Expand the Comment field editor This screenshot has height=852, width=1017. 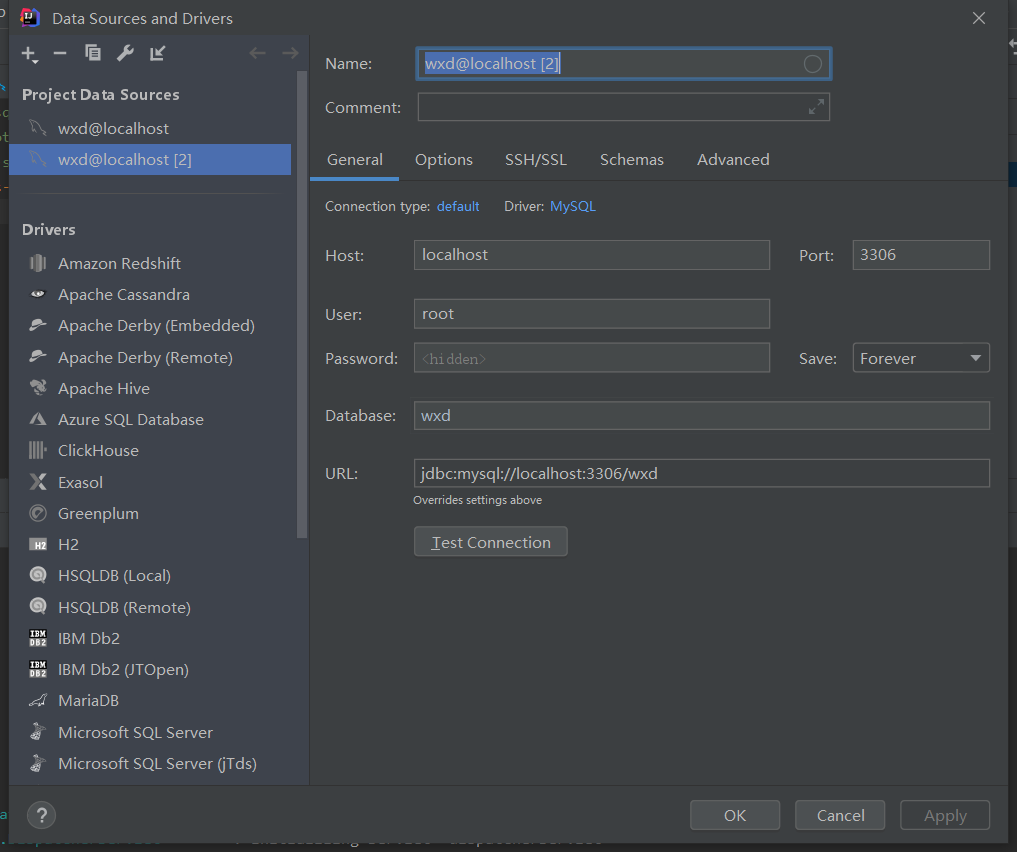click(816, 107)
